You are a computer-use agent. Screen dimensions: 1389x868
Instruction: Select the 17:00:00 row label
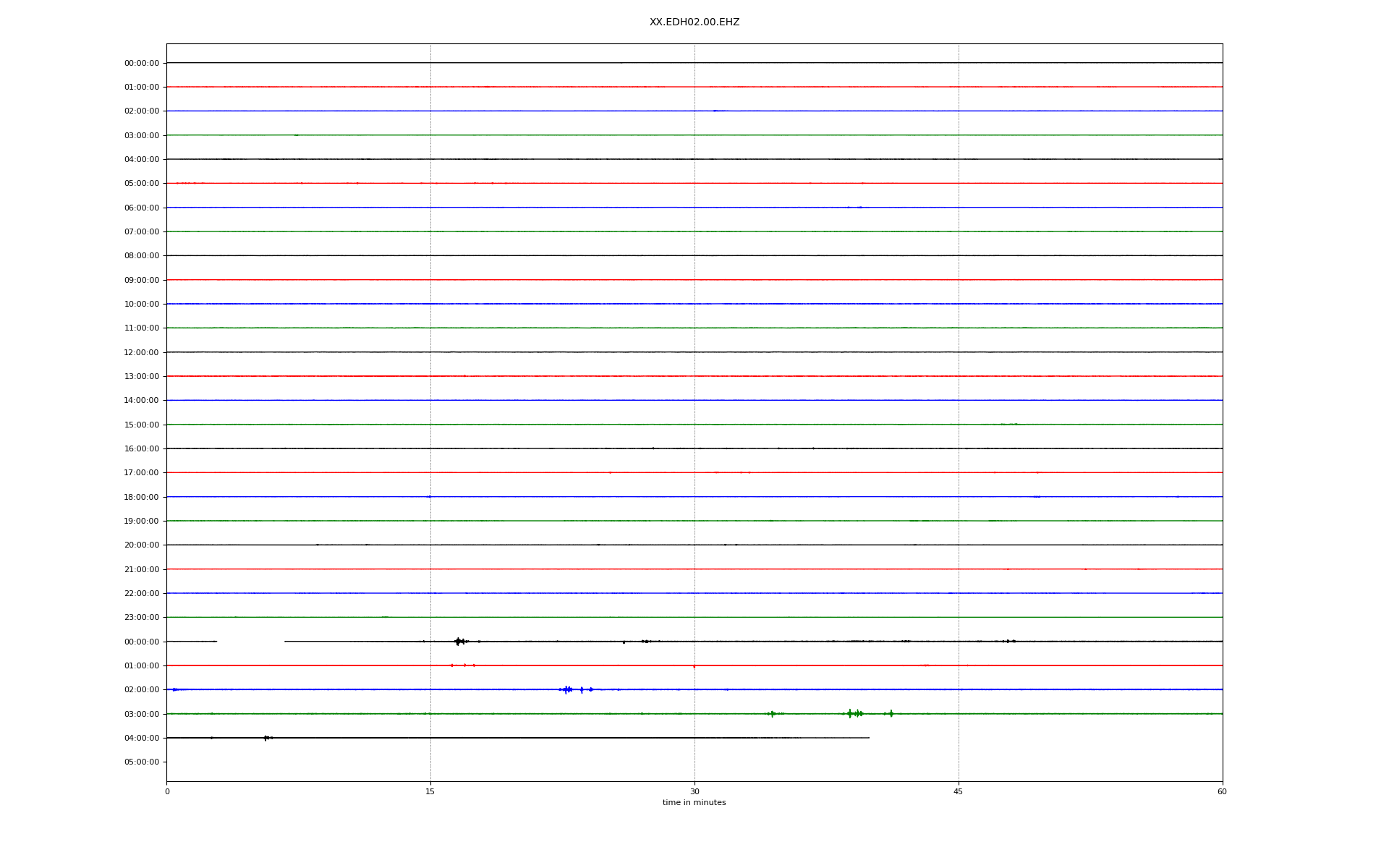coord(141,472)
